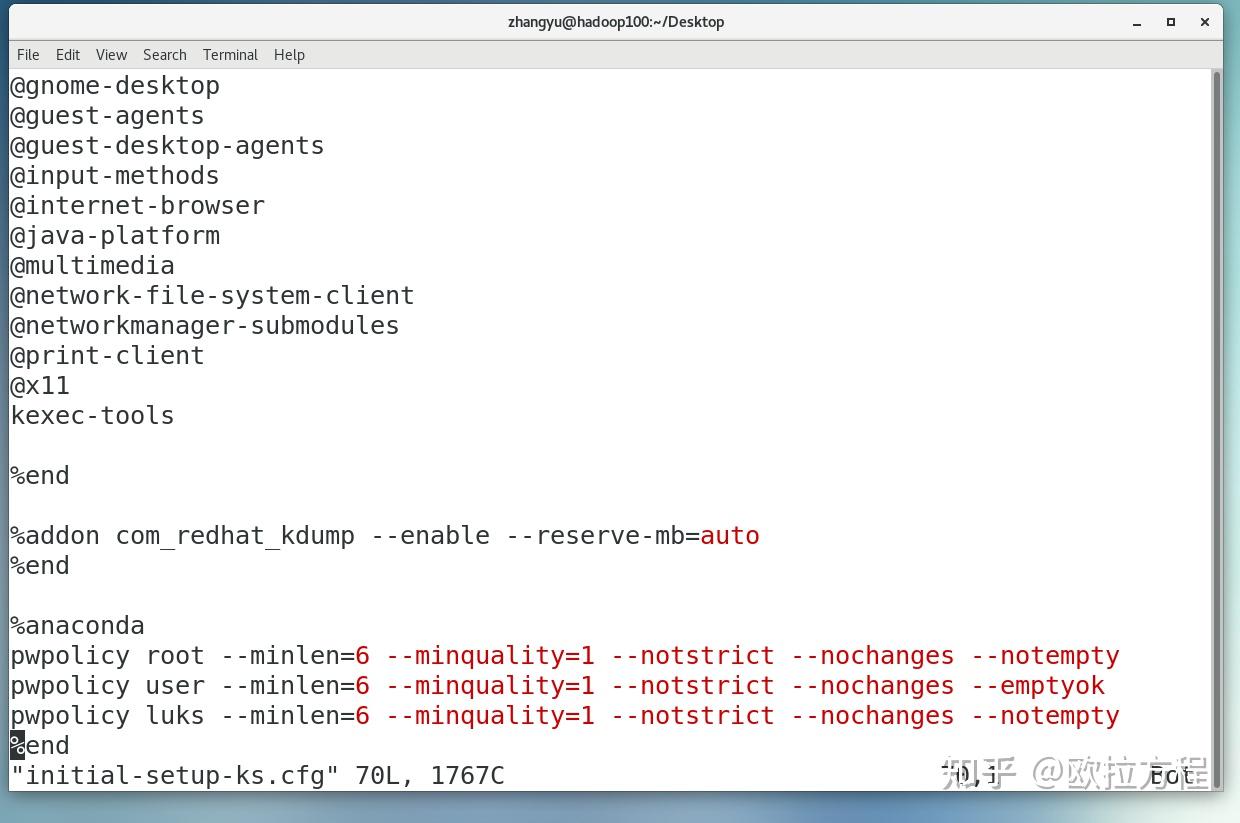
Task: Click the @x11 line
Action: coord(40,386)
